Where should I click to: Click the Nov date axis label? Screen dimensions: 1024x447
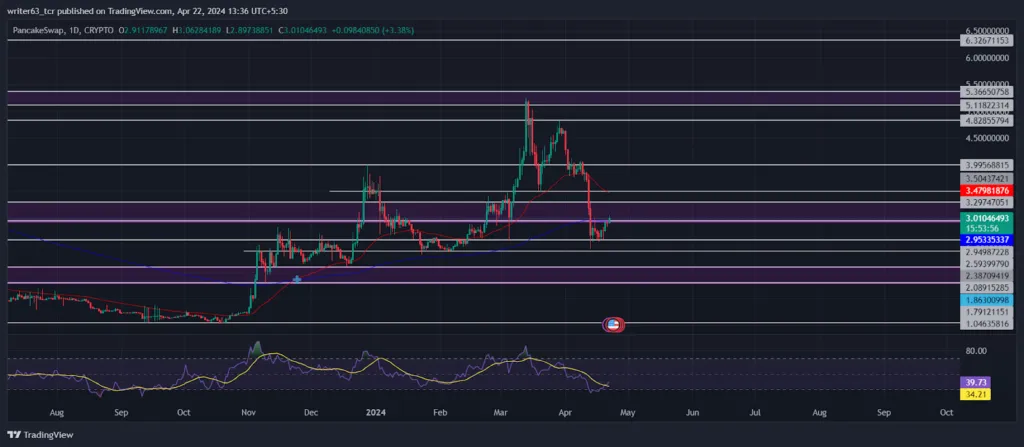coord(249,413)
